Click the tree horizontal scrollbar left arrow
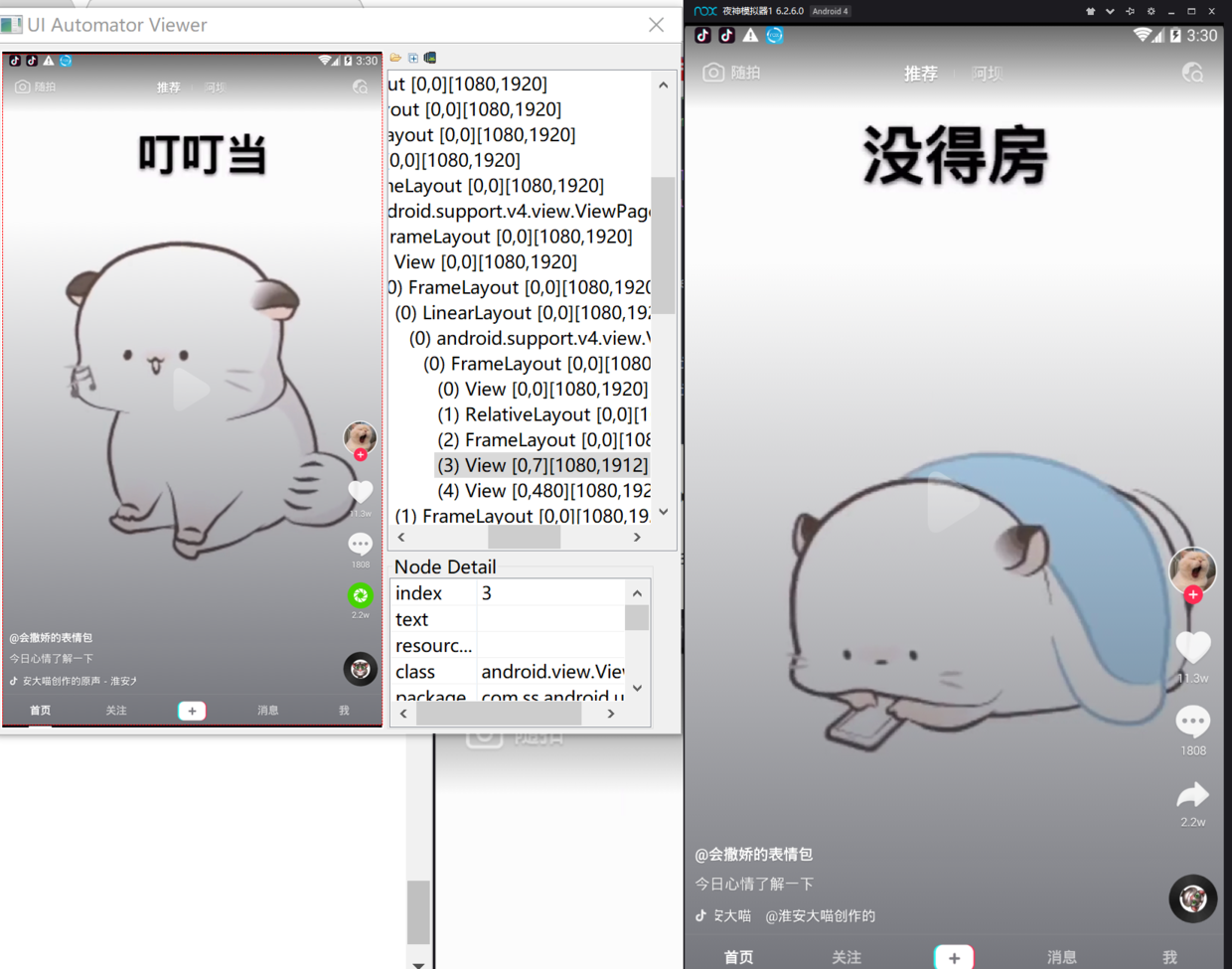Viewport: 1232px width, 969px height. [x=401, y=537]
